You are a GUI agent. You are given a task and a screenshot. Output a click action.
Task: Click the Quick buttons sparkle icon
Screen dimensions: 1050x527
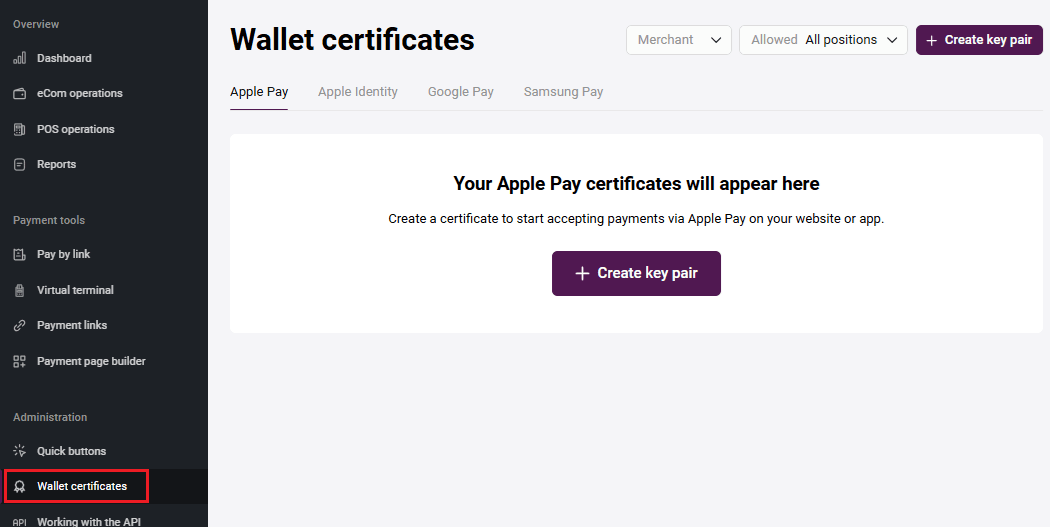[19, 451]
